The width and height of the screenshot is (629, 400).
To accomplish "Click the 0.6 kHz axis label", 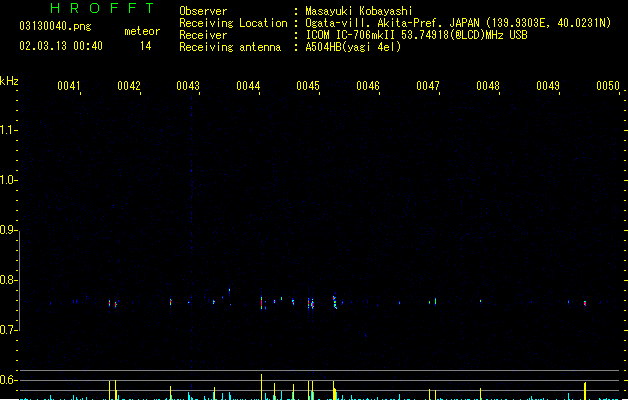I will tap(8, 380).
